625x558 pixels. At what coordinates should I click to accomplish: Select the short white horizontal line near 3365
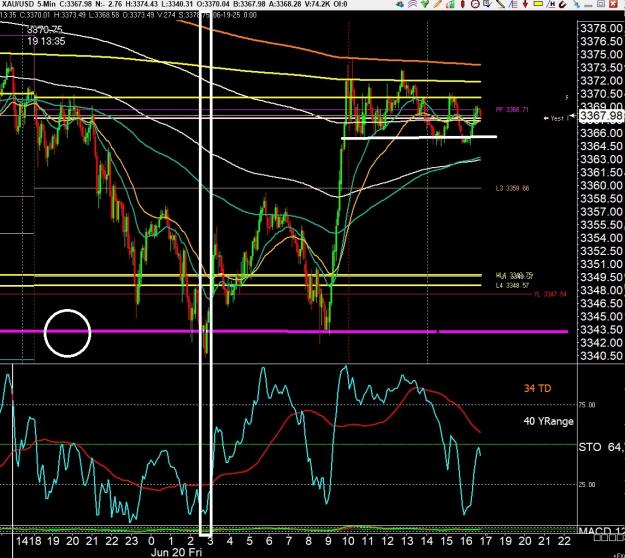coord(419,138)
